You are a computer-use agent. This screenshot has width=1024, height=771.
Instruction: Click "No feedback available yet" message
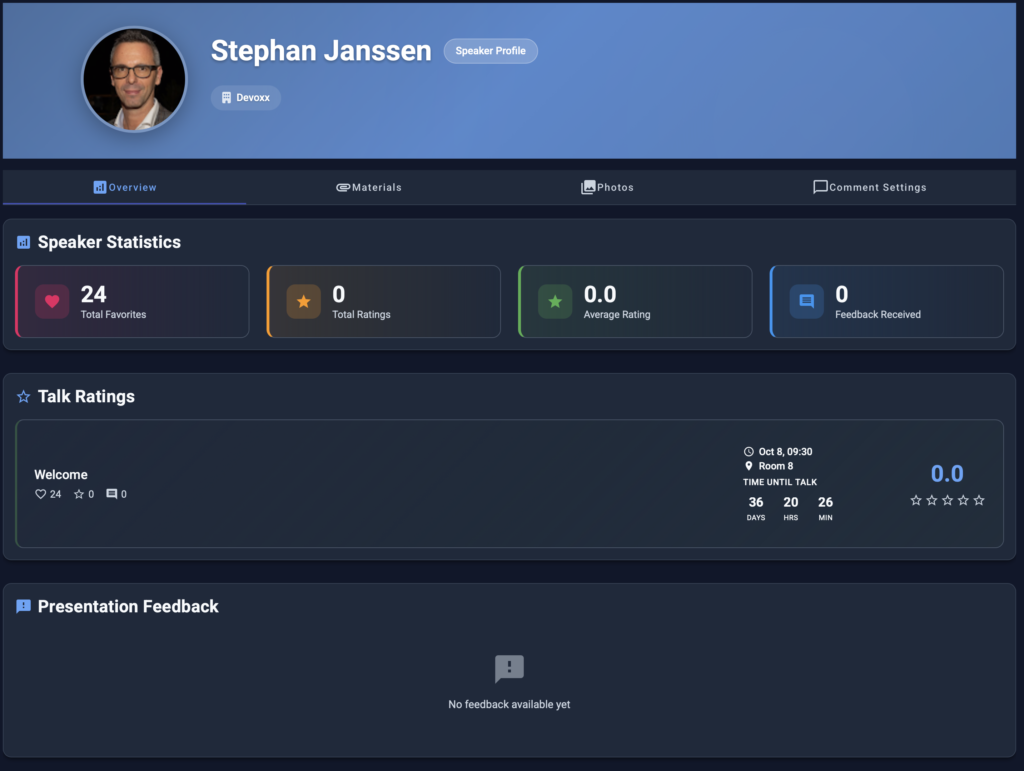(x=509, y=704)
